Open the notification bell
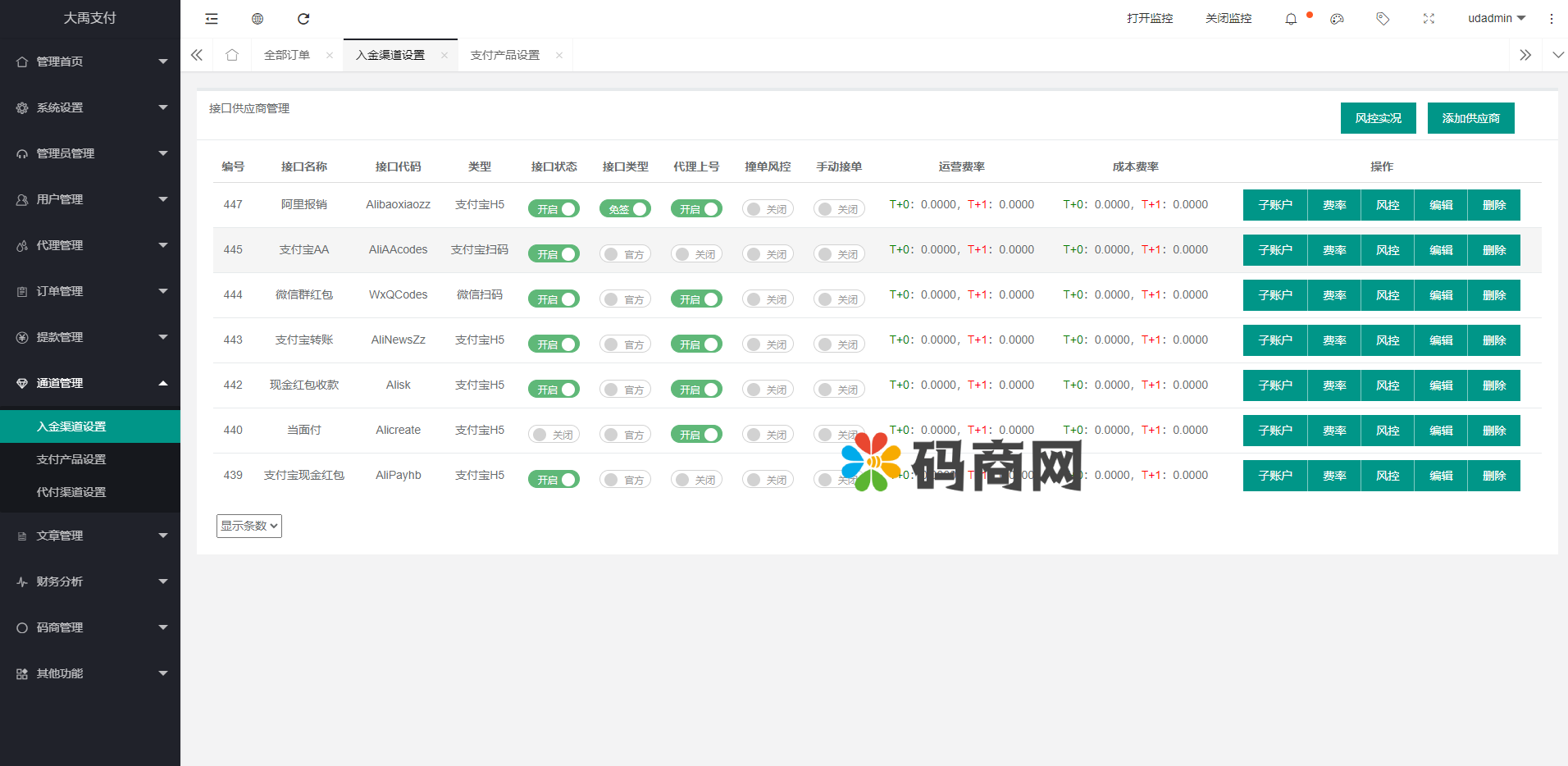Viewport: 1568px width, 766px height. coord(1291,19)
